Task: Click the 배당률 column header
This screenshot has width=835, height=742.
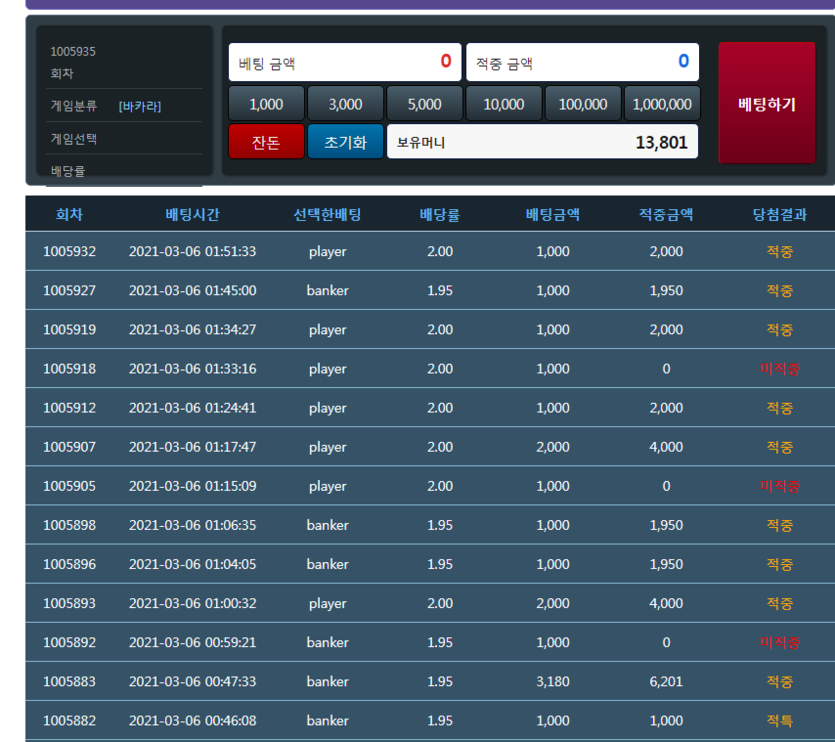Action: [440, 215]
